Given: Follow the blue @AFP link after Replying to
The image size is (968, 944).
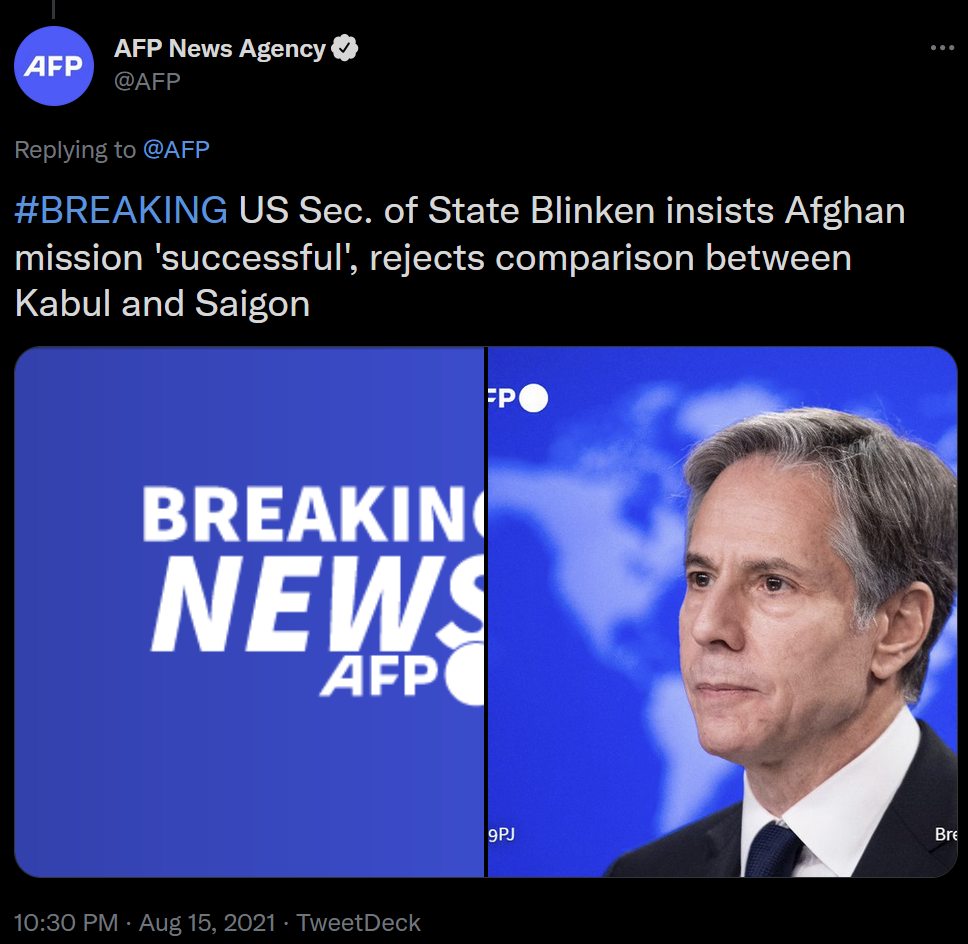Looking at the screenshot, I should coord(176,150).
